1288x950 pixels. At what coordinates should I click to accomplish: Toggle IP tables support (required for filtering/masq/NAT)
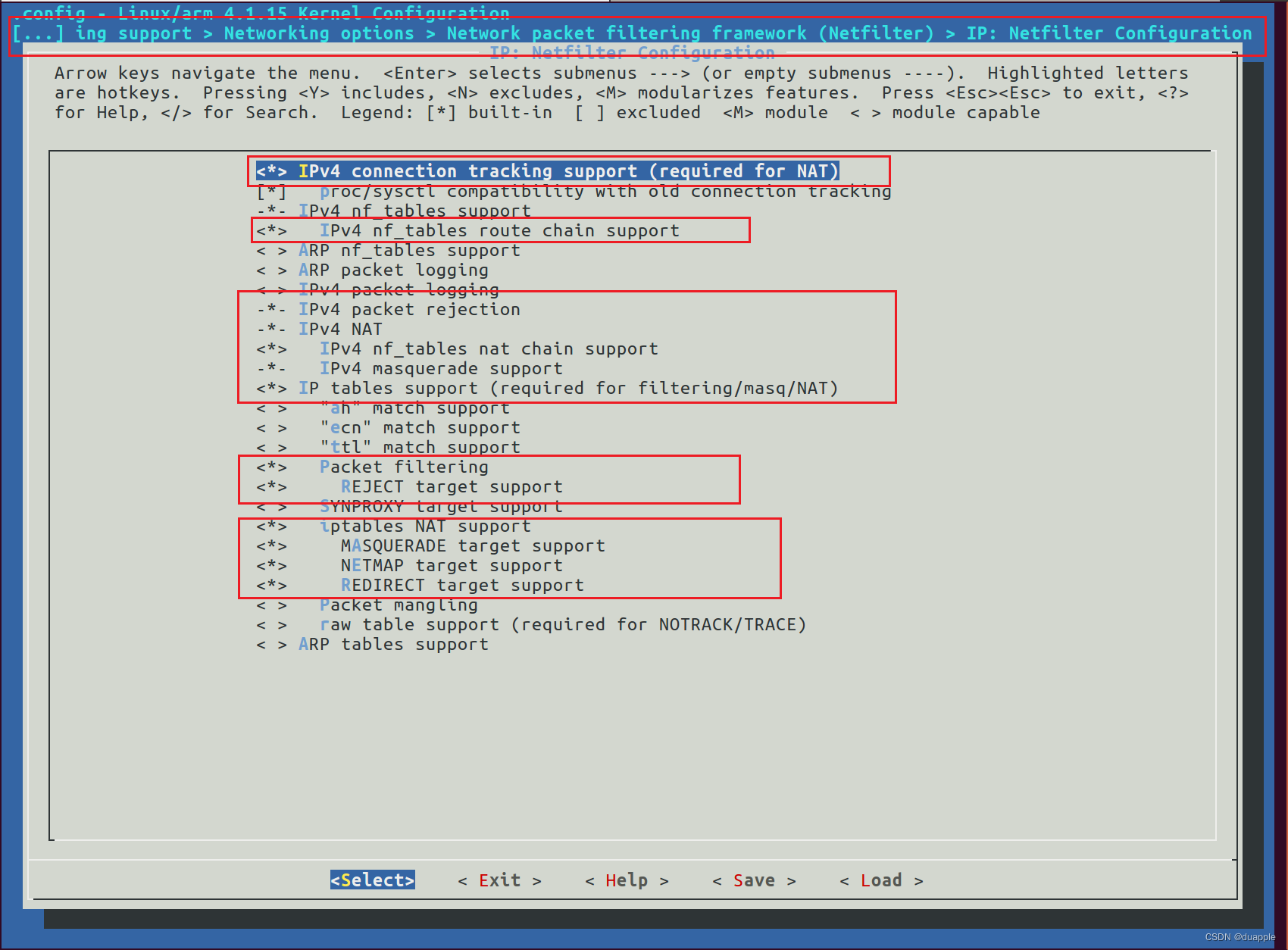click(547, 388)
